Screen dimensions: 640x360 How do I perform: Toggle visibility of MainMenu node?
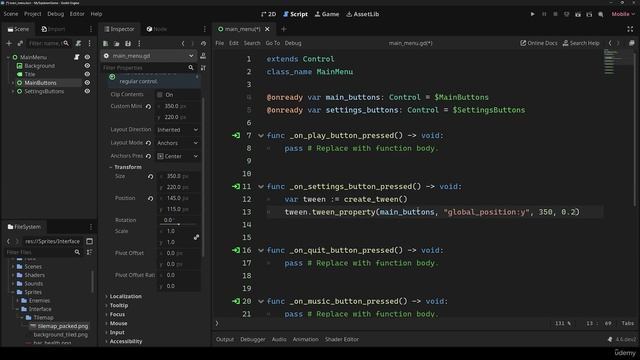pos(87,57)
